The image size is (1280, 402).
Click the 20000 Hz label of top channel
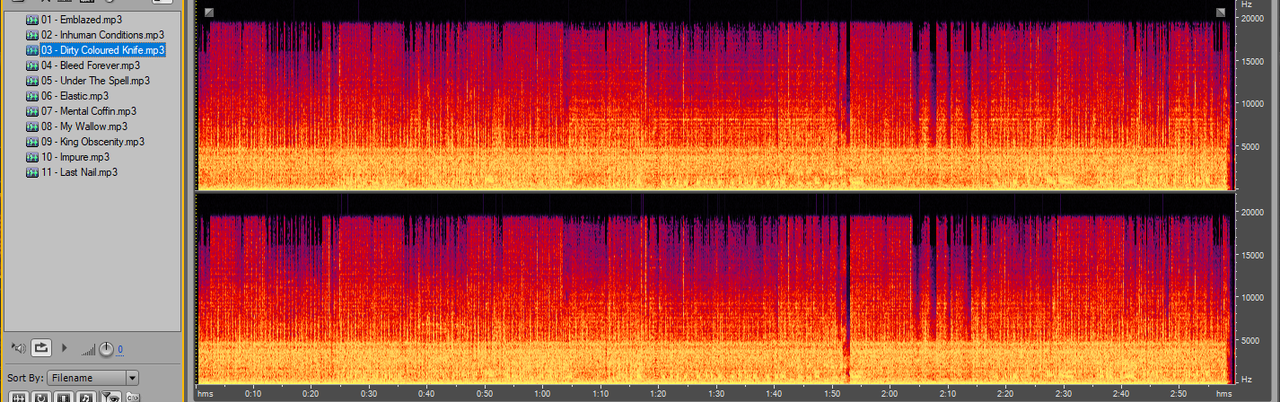tap(1252, 18)
